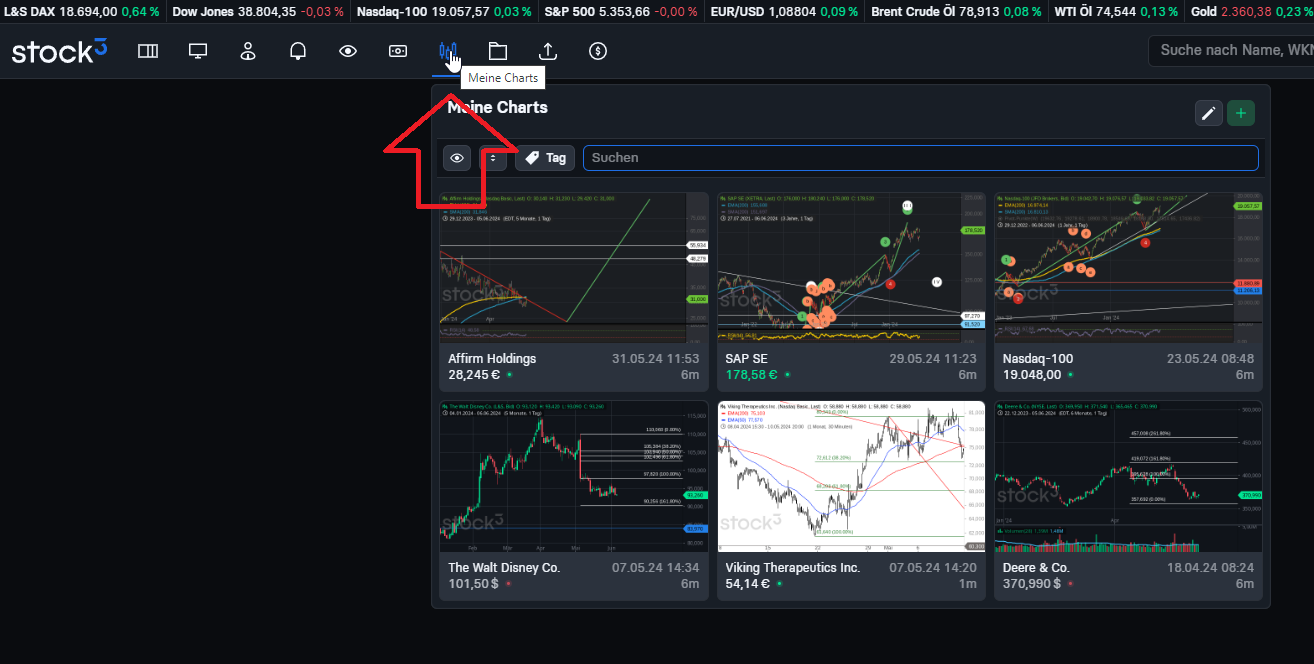Click the EUR/USD ticker entry
Screen dimensions: 1314x664
pos(783,11)
